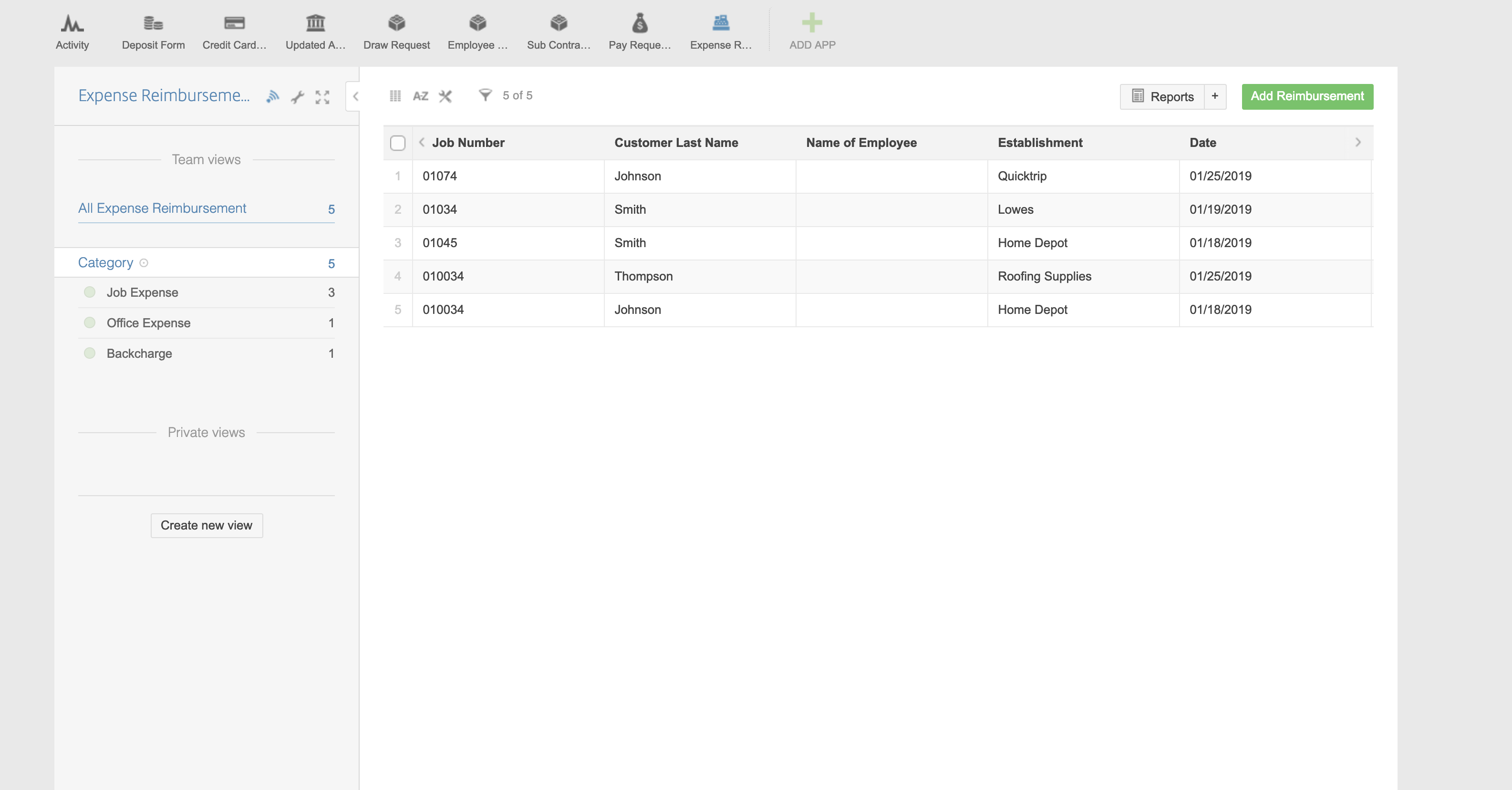Filter by Backcharge category
The height and width of the screenshot is (790, 1512).
tap(139, 353)
